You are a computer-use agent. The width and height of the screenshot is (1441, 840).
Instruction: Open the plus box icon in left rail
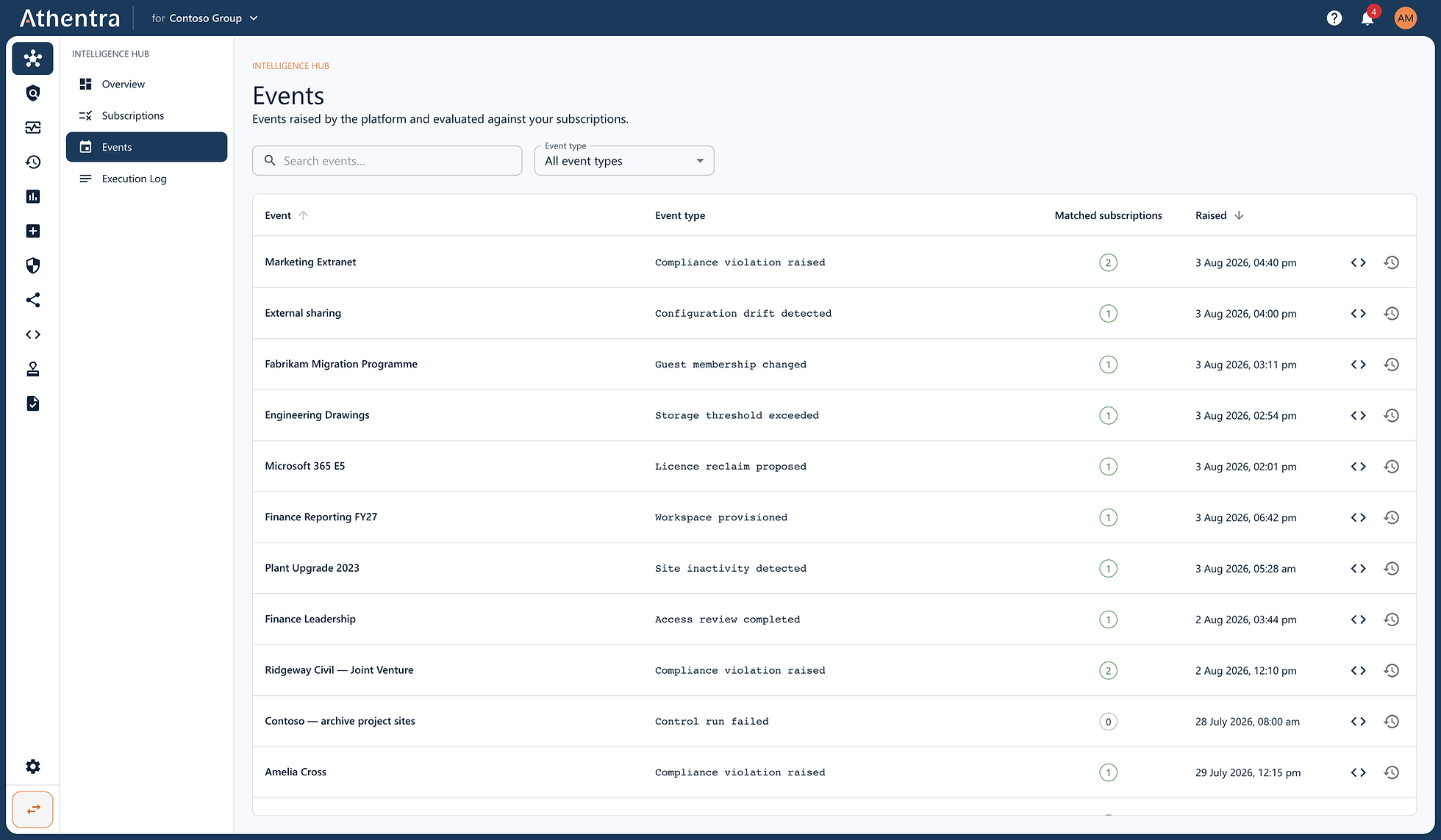[32, 231]
